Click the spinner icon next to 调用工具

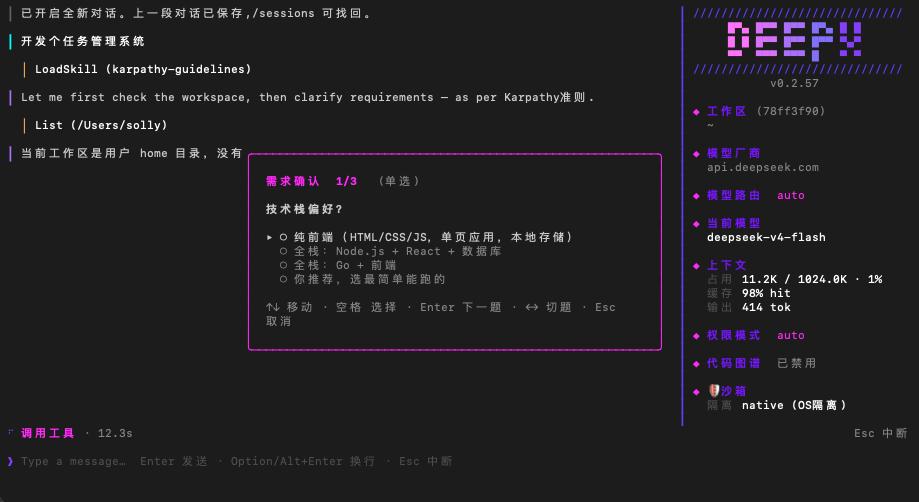coord(11,432)
